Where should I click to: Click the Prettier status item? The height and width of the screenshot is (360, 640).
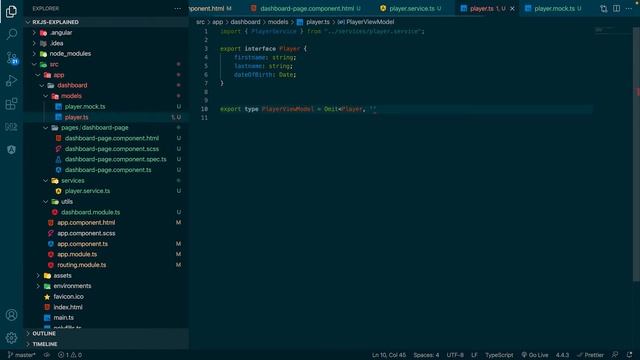(x=590, y=355)
